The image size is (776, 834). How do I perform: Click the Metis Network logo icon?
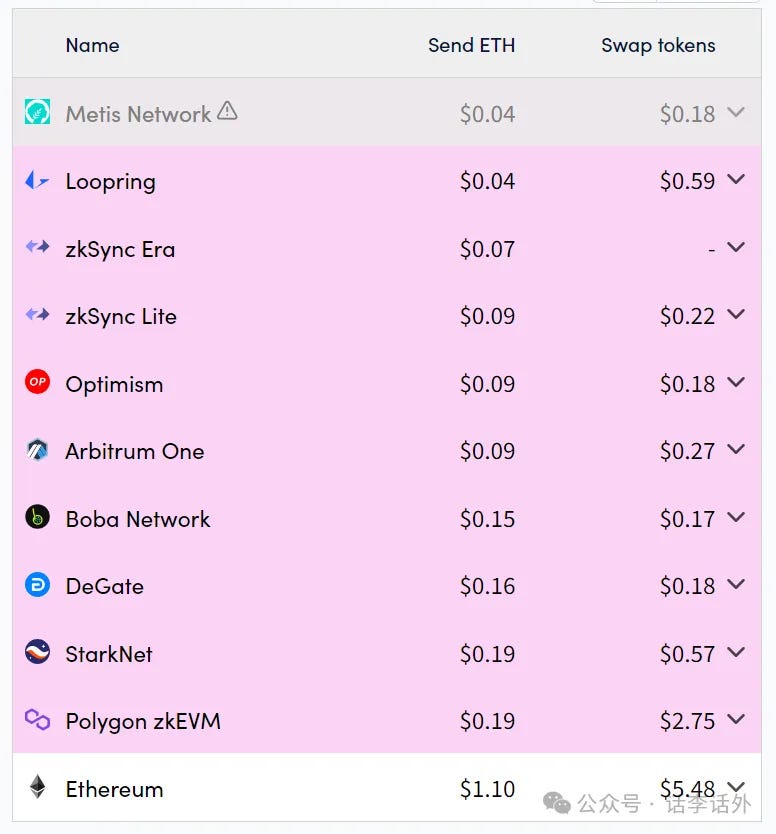(37, 113)
